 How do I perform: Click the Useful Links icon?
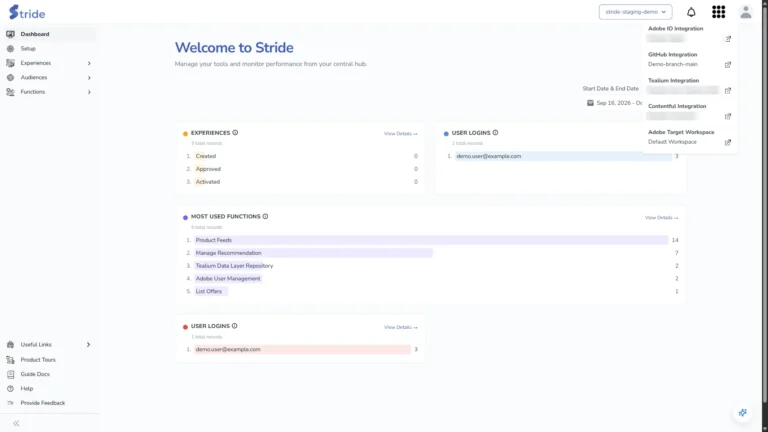pyautogui.click(x=10, y=345)
